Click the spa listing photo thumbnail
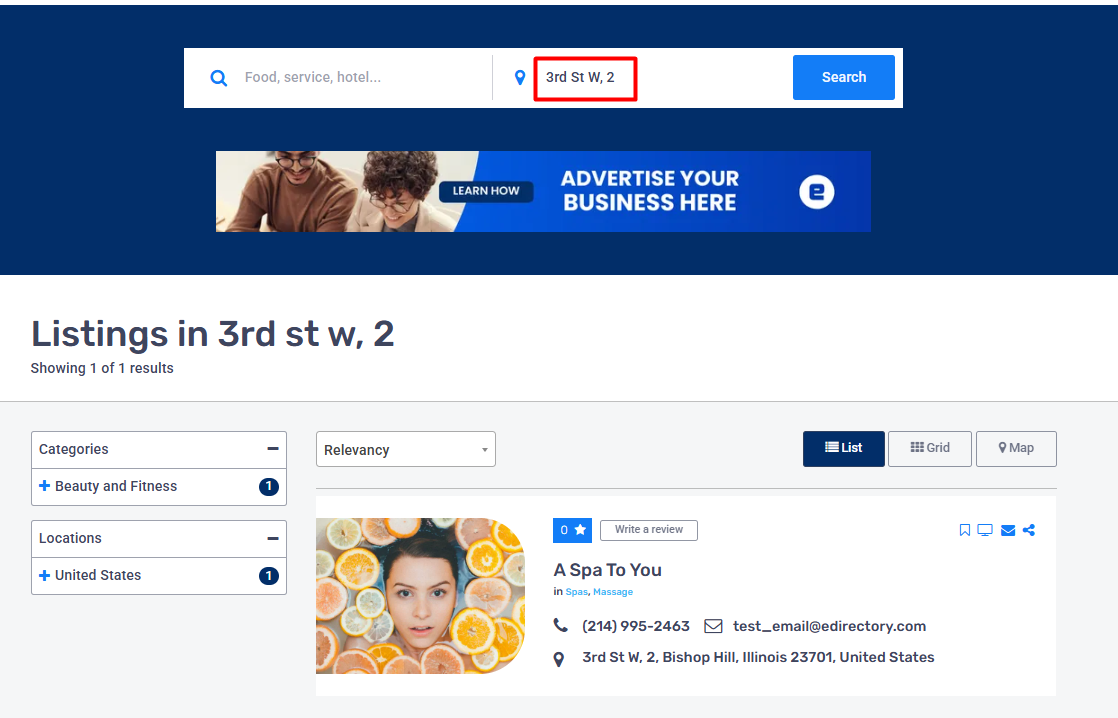This screenshot has width=1118, height=718. [x=421, y=596]
